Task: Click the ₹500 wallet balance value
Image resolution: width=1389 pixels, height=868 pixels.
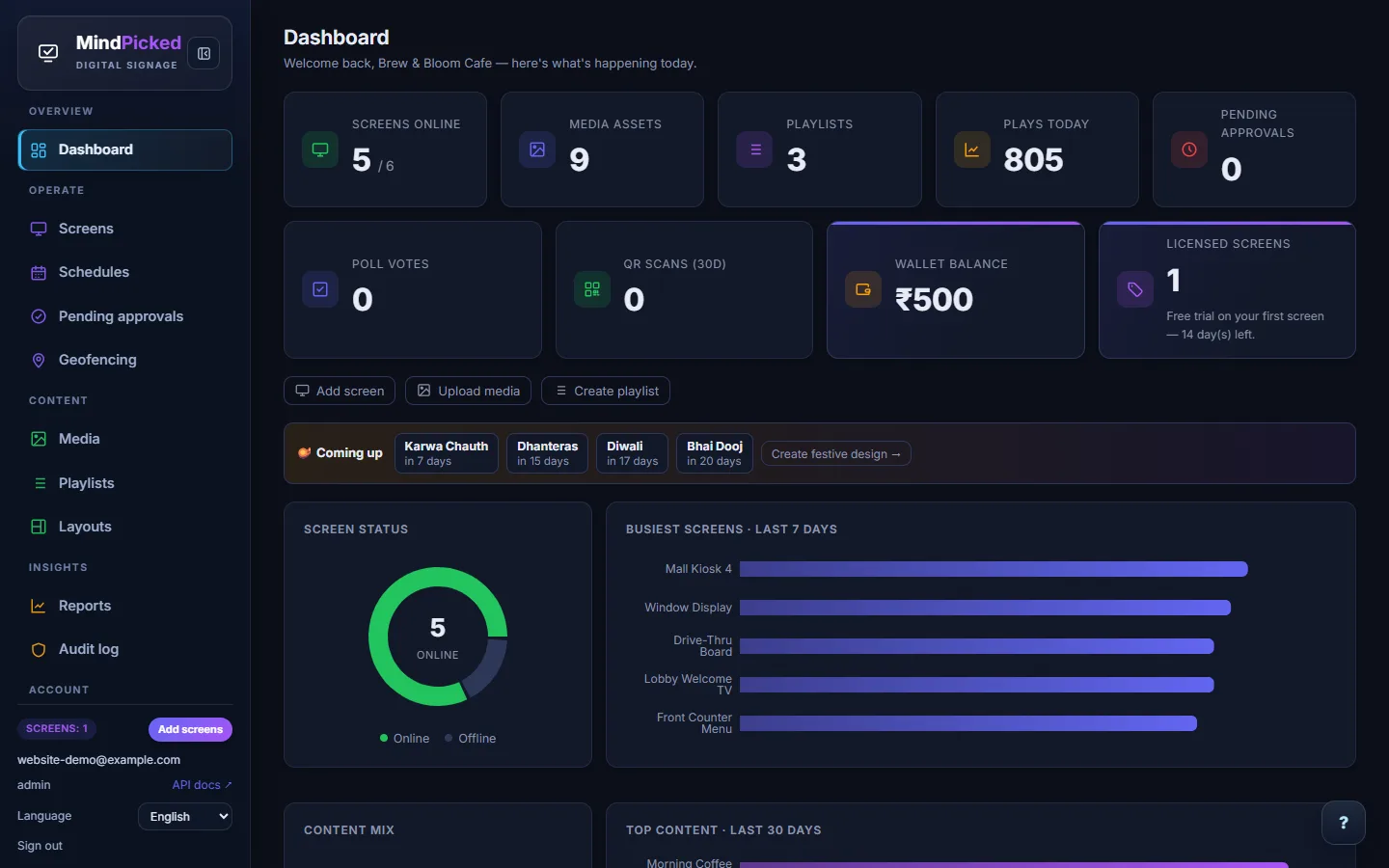Action: (x=934, y=300)
